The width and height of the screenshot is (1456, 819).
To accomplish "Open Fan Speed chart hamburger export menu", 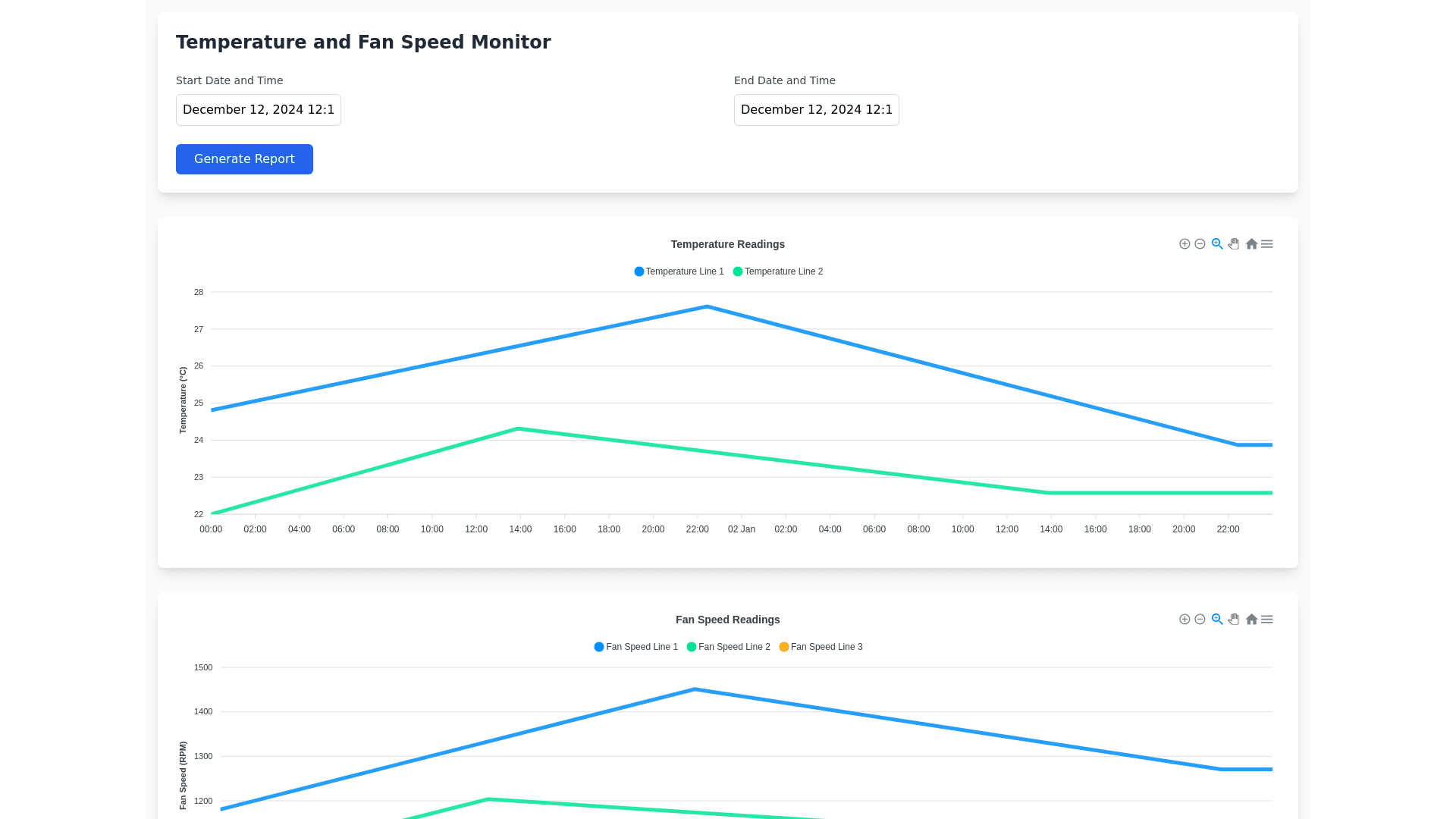I will (1266, 619).
